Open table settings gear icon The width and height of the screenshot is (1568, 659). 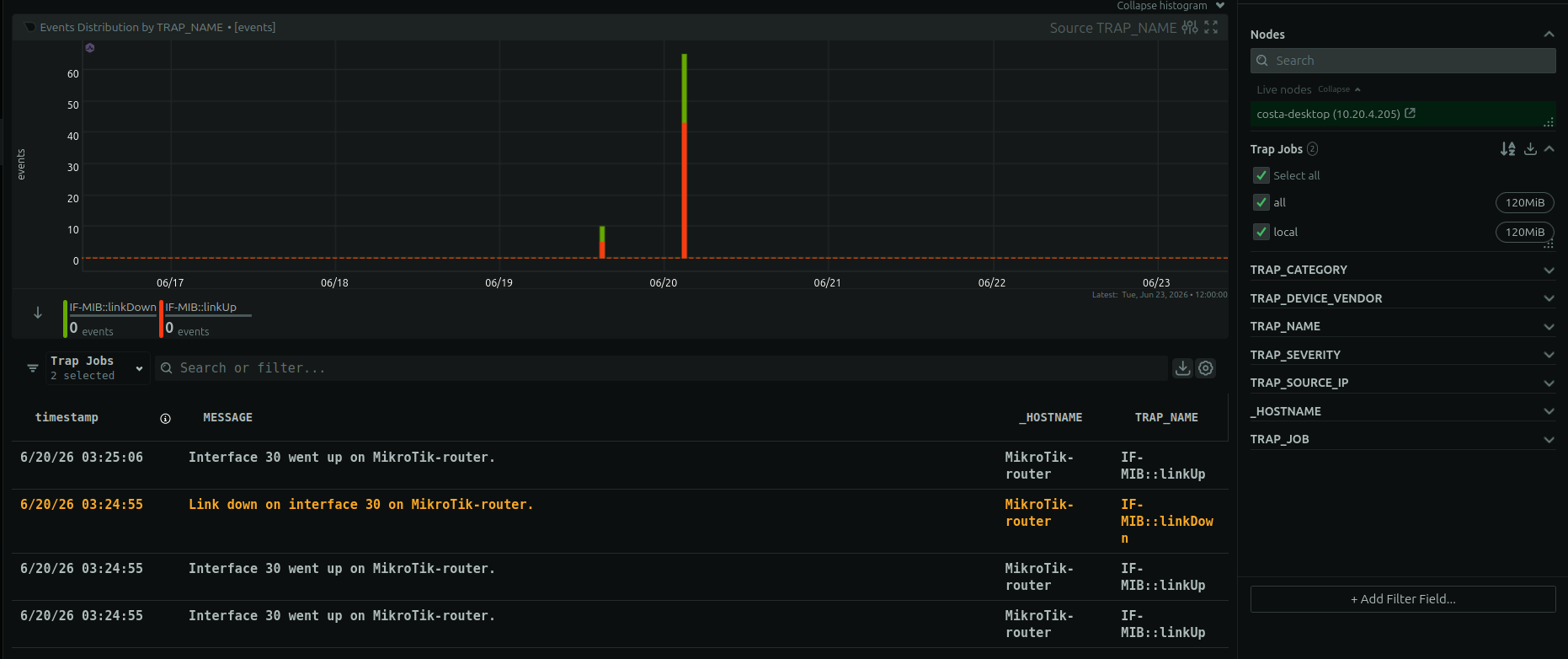coord(1206,368)
